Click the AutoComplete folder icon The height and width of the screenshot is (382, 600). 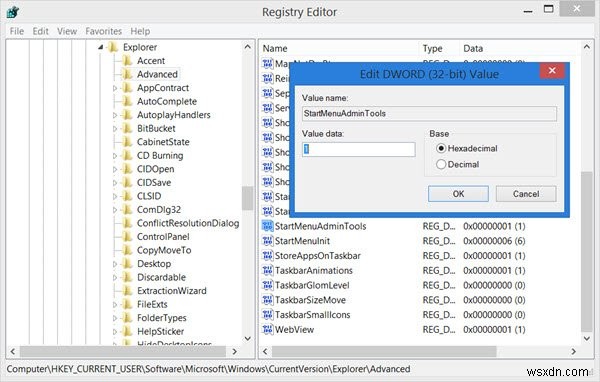[127, 101]
